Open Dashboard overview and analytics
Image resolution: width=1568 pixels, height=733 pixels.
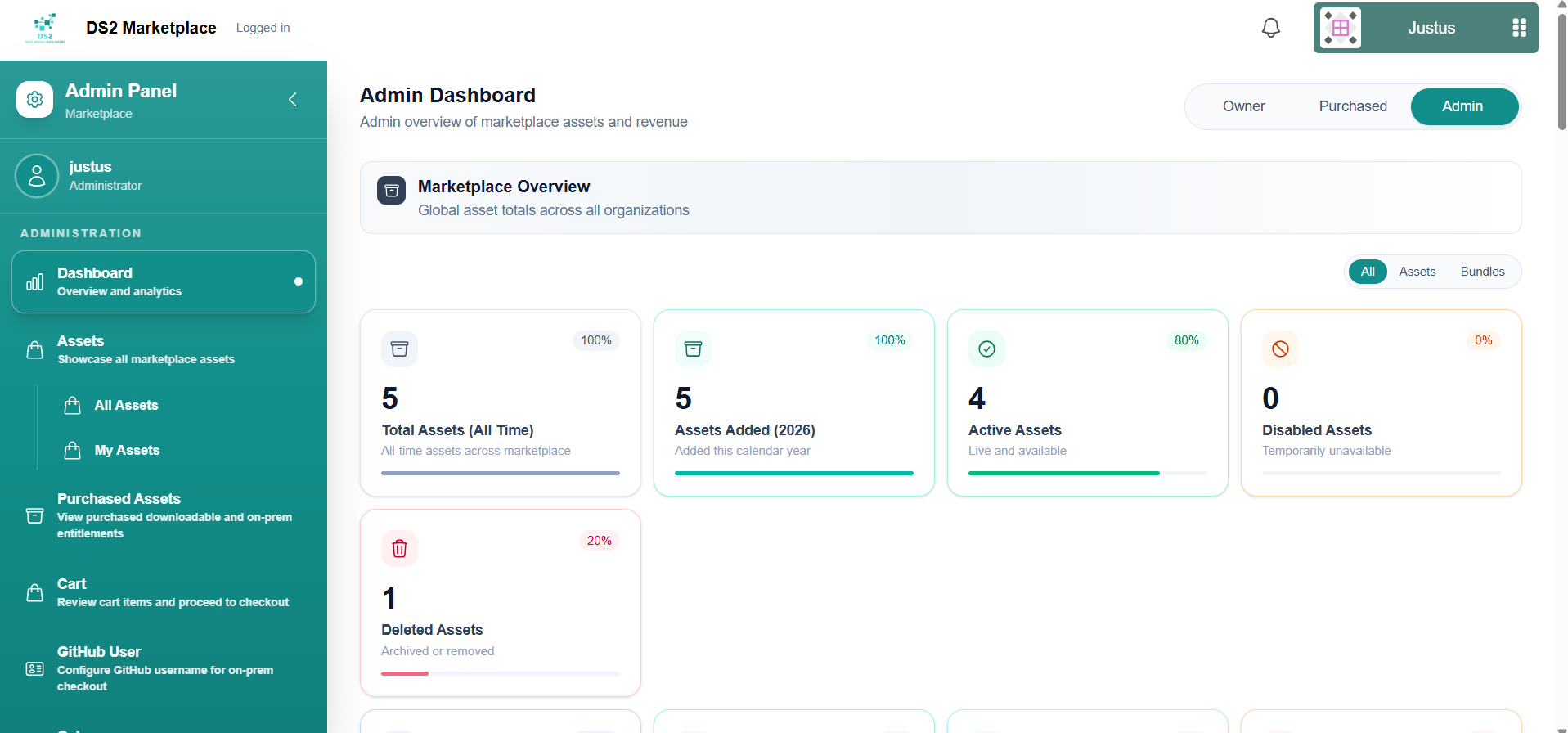pyautogui.click(x=164, y=282)
